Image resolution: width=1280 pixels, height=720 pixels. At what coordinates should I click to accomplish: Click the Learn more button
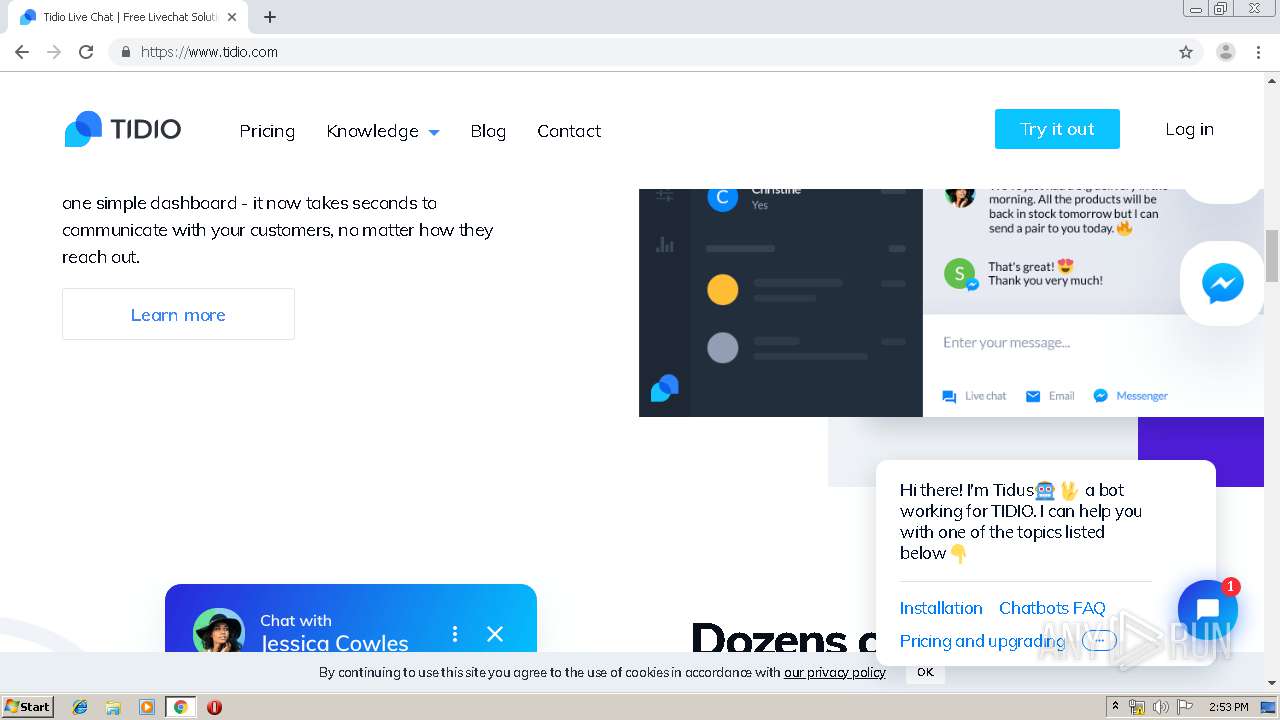[x=178, y=314]
